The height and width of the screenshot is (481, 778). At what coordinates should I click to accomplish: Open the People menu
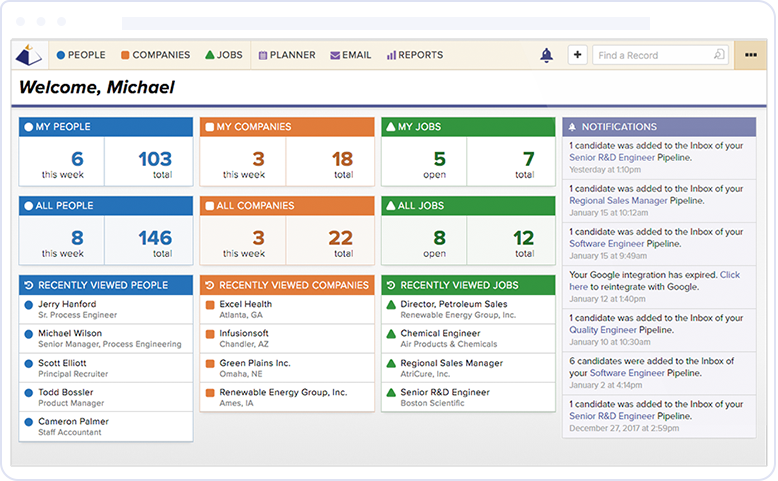pyautogui.click(x=81, y=56)
